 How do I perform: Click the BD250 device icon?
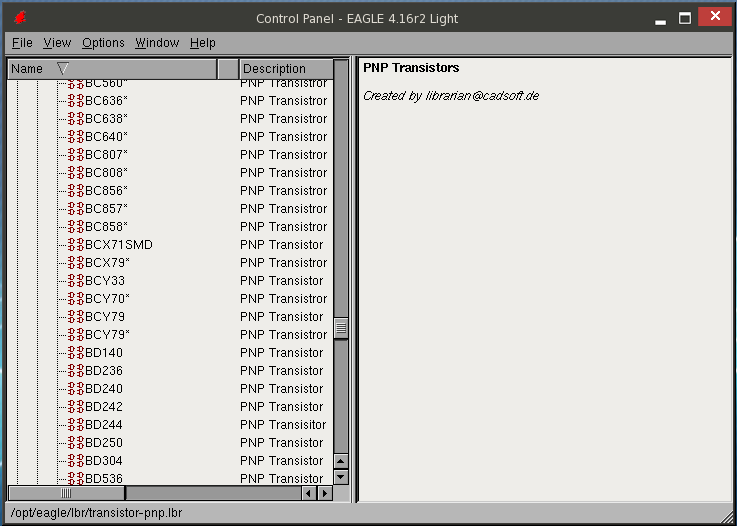[76, 443]
